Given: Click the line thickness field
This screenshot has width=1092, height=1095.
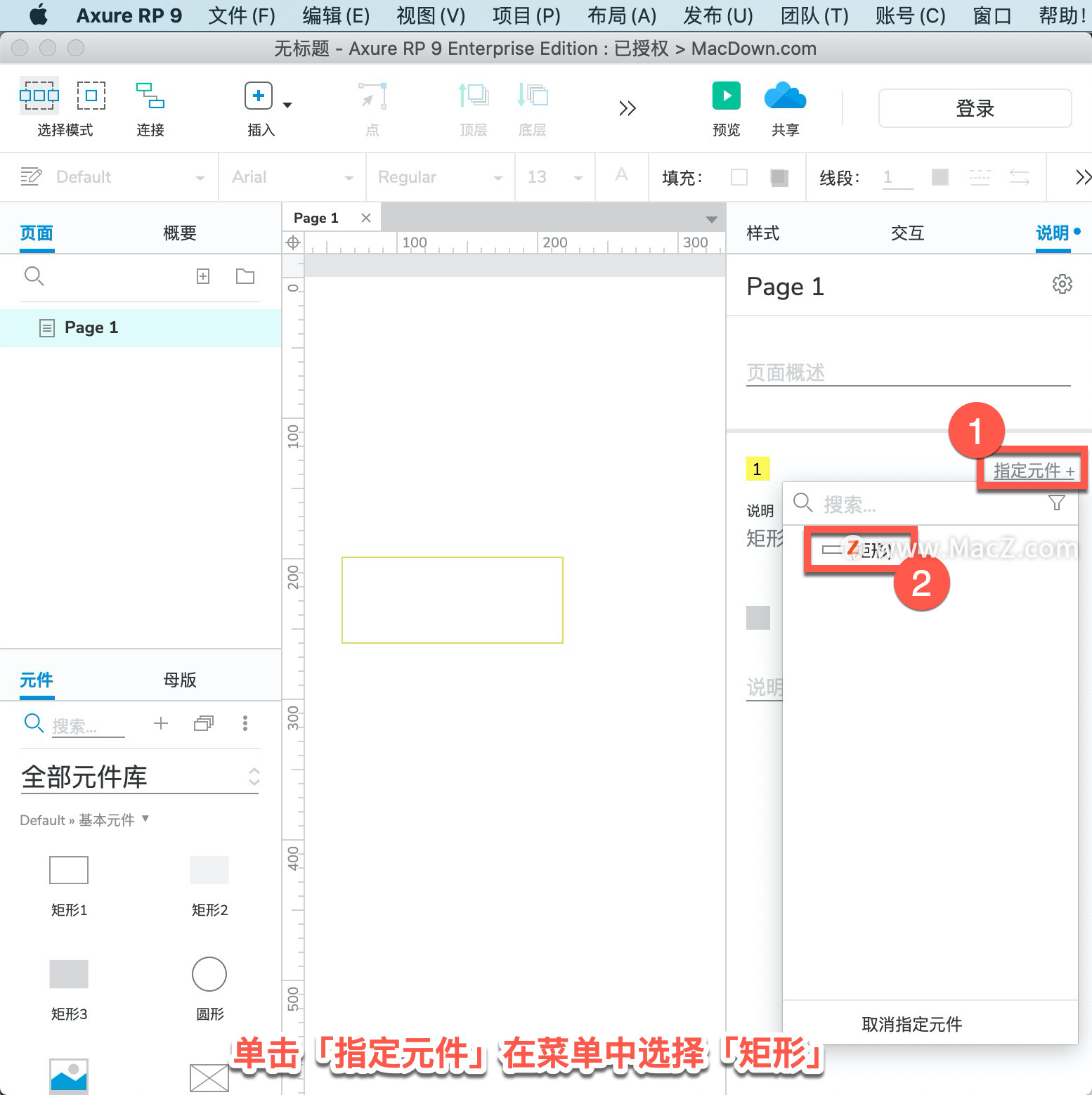Looking at the screenshot, I should point(898,177).
